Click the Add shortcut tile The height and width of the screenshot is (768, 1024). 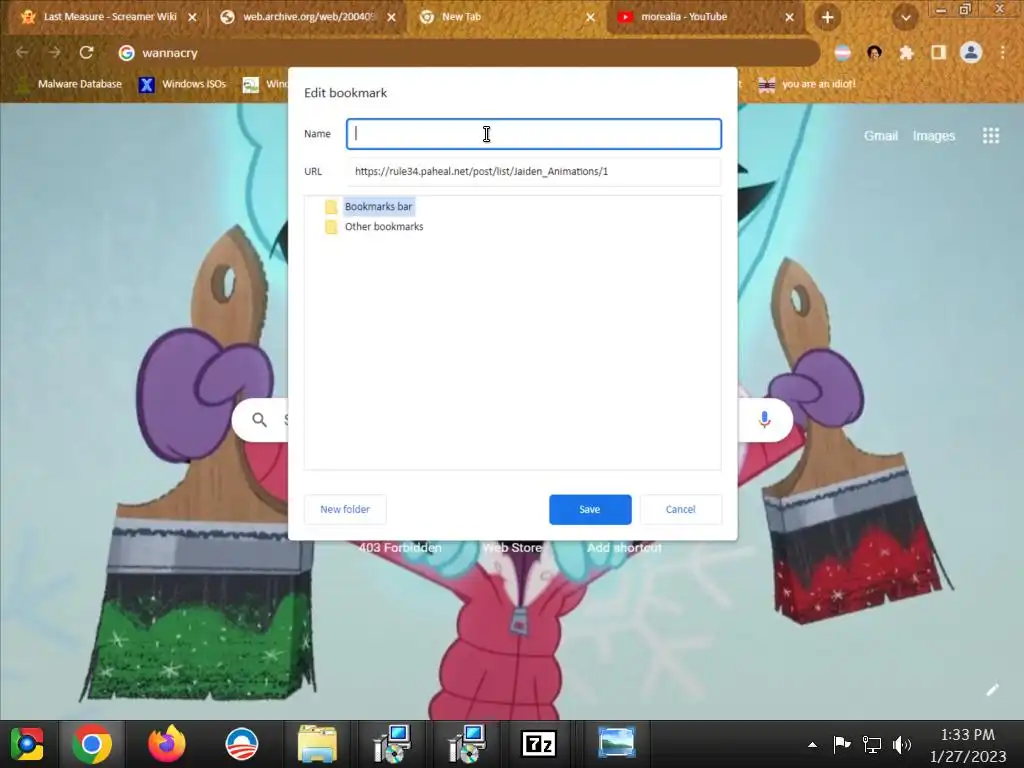click(x=624, y=548)
